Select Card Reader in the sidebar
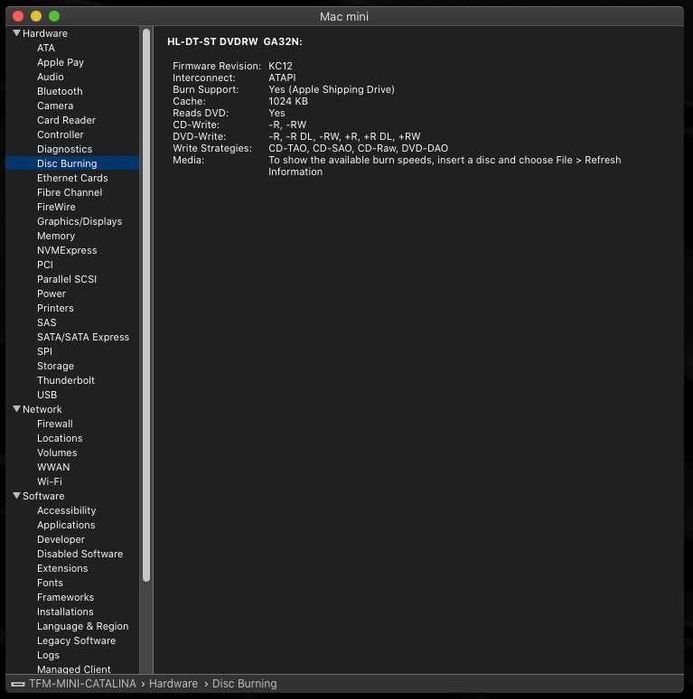This screenshot has height=699, width=693. pos(66,120)
